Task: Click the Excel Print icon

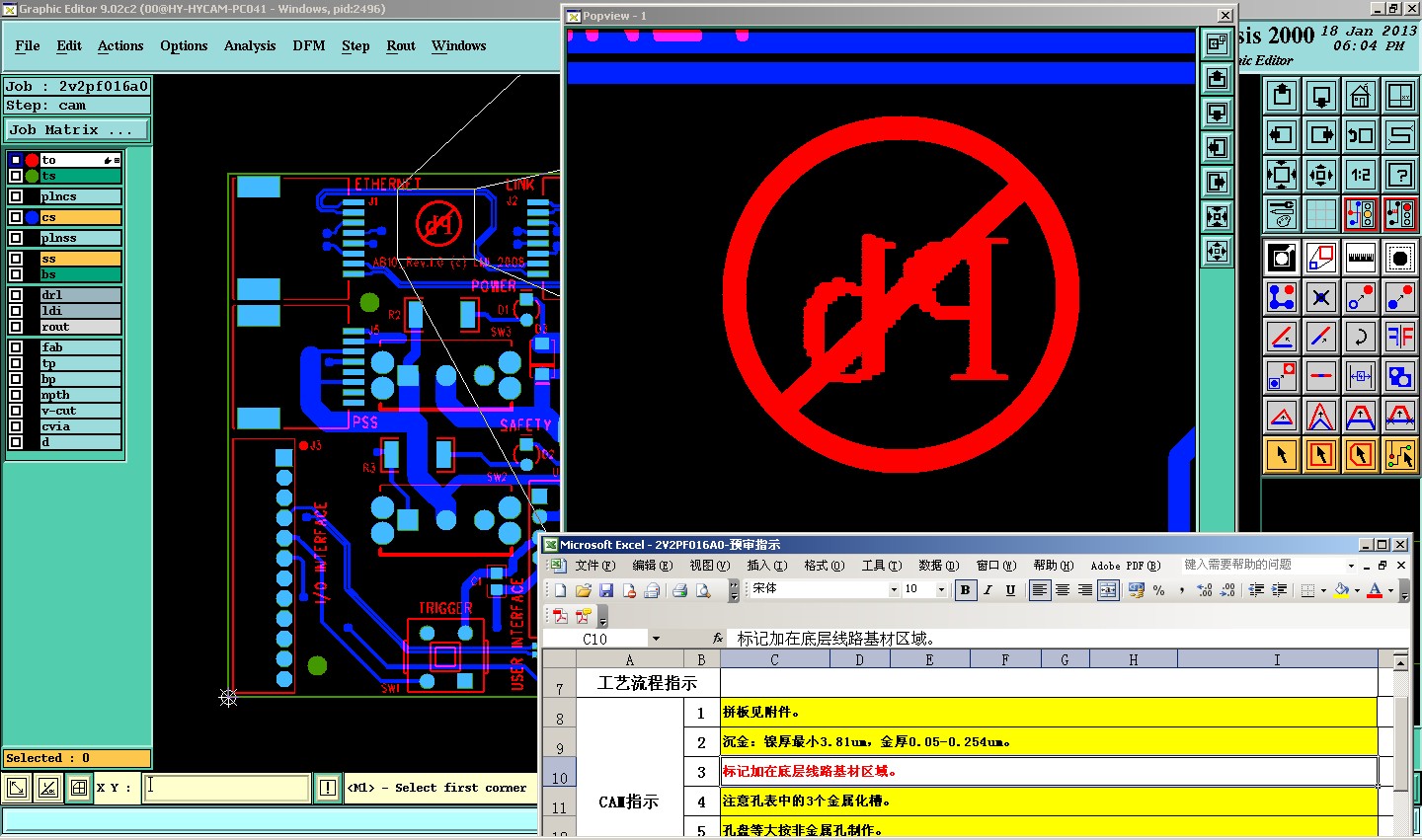Action: [x=679, y=590]
